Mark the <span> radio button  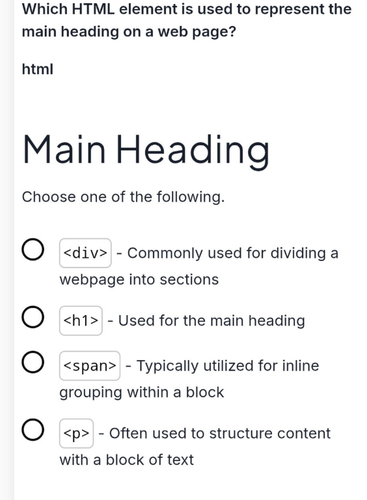click(x=33, y=362)
